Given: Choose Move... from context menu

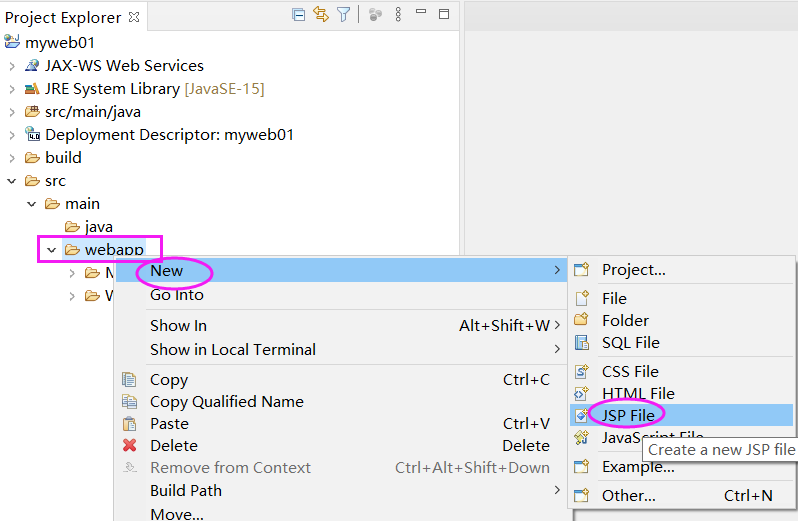Looking at the screenshot, I should [340, 513].
